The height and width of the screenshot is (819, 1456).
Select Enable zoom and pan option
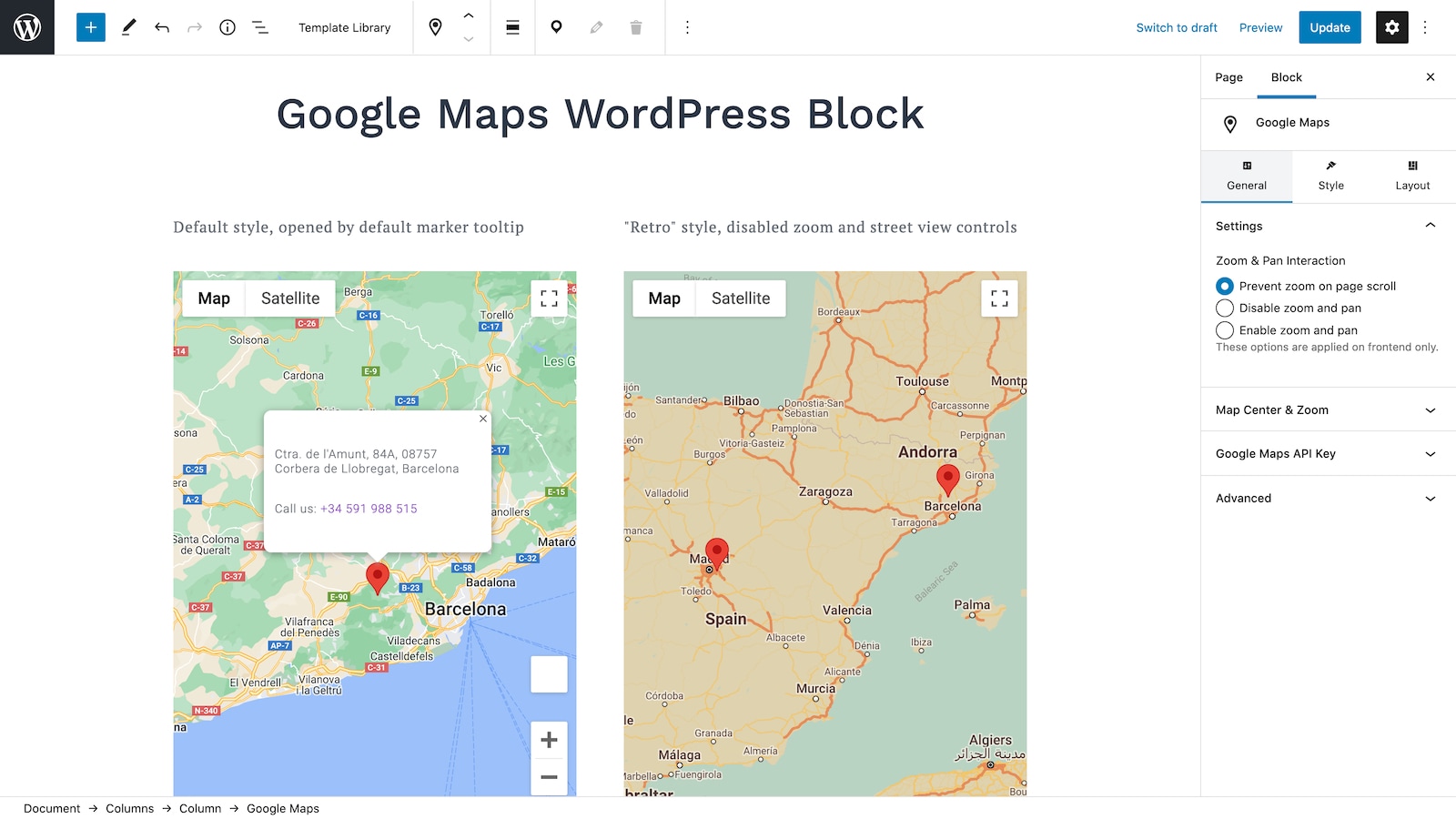1225,330
